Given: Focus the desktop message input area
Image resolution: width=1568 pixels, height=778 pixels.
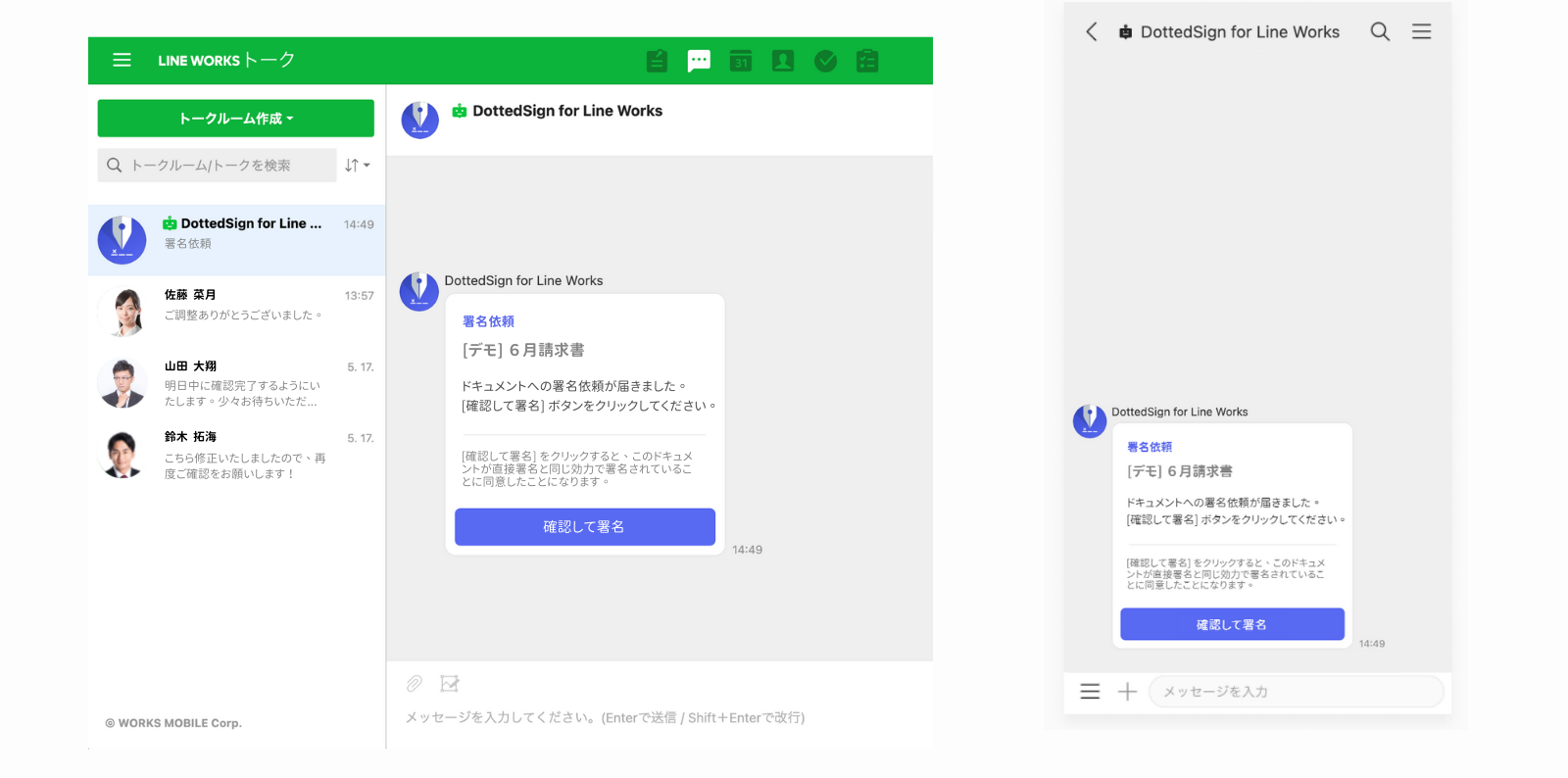Looking at the screenshot, I should (660, 717).
